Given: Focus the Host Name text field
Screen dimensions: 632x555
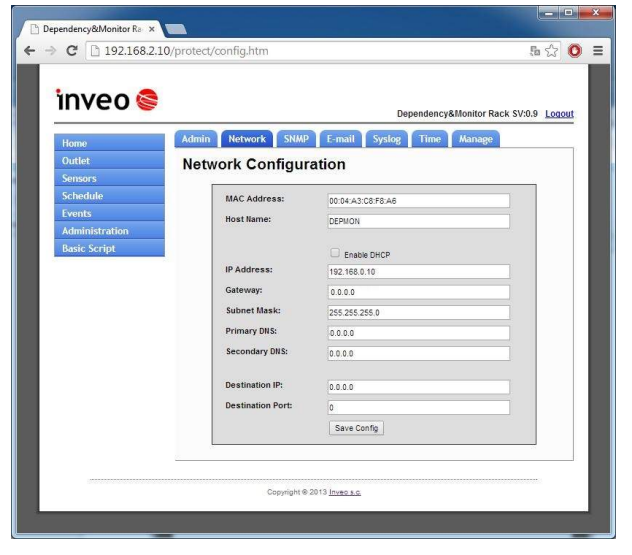Looking at the screenshot, I should (x=418, y=221).
